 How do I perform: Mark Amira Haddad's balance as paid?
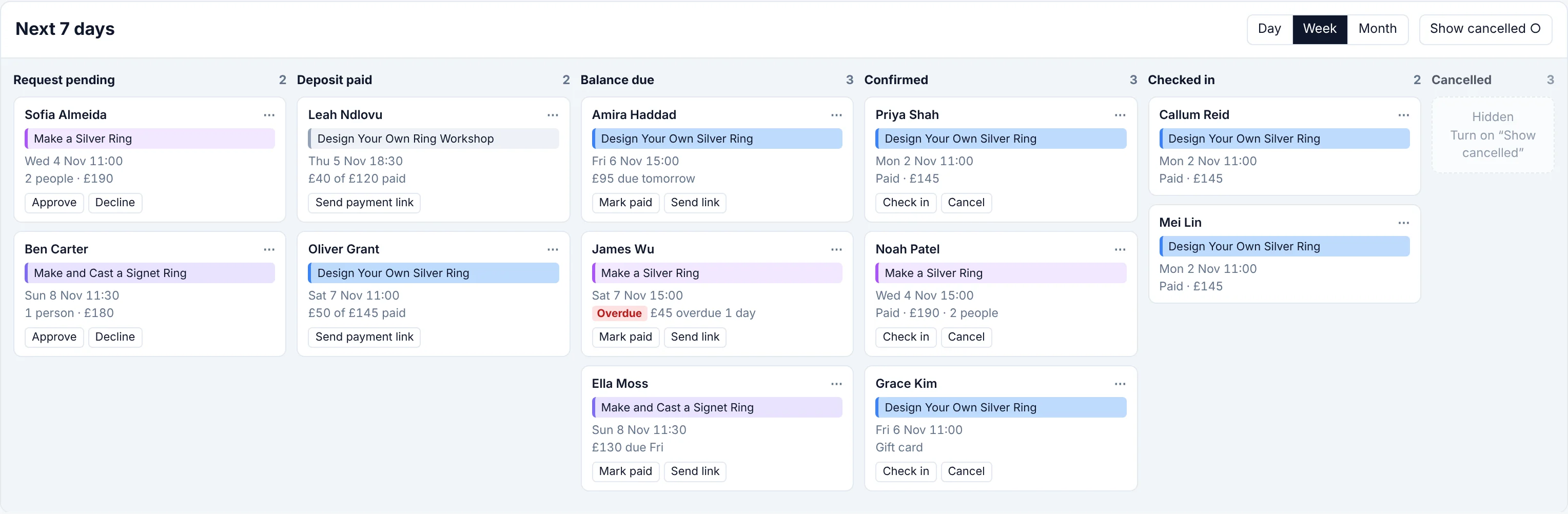[x=625, y=203]
